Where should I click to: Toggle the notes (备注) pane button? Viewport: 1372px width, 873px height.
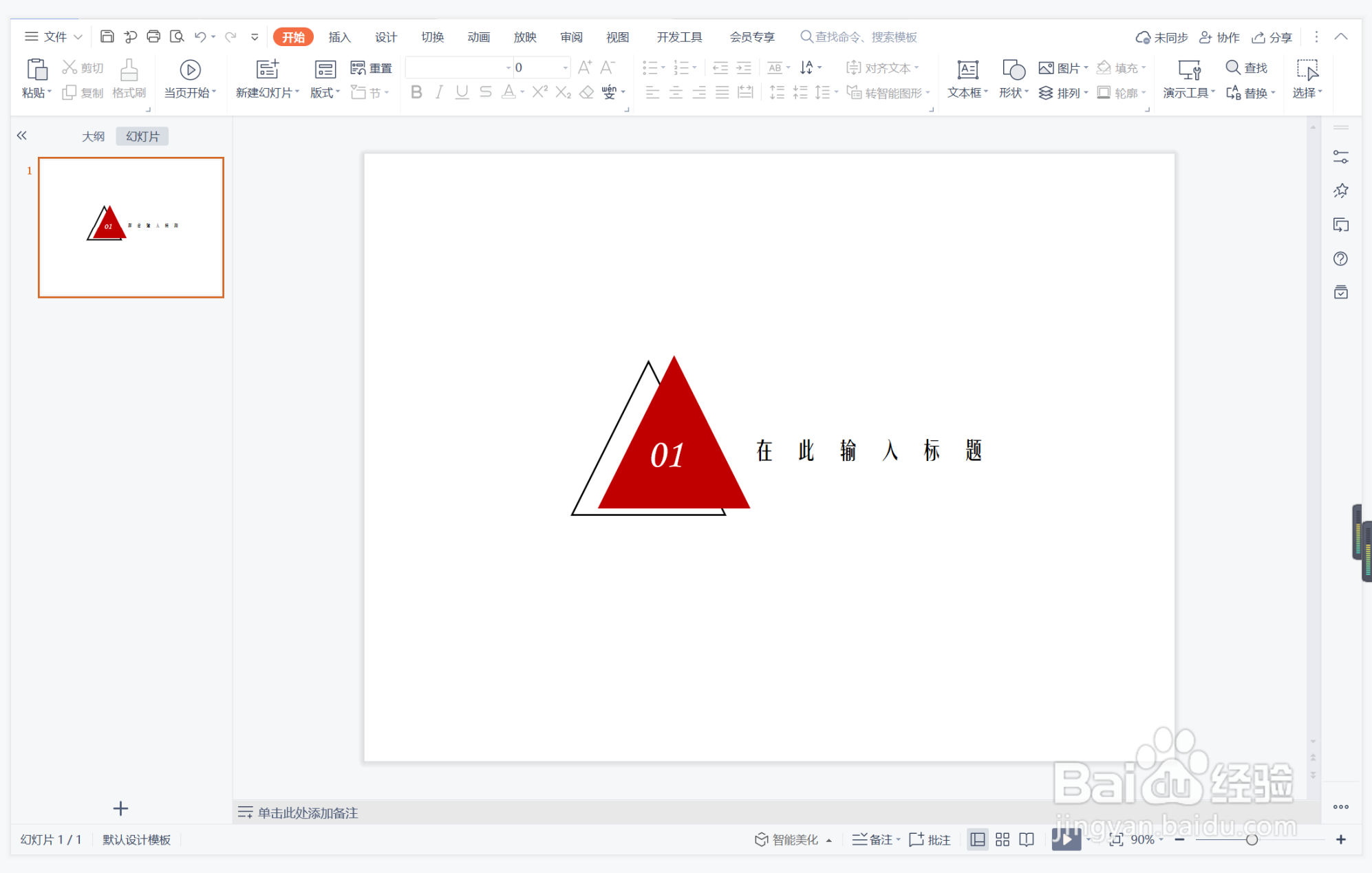[x=875, y=839]
